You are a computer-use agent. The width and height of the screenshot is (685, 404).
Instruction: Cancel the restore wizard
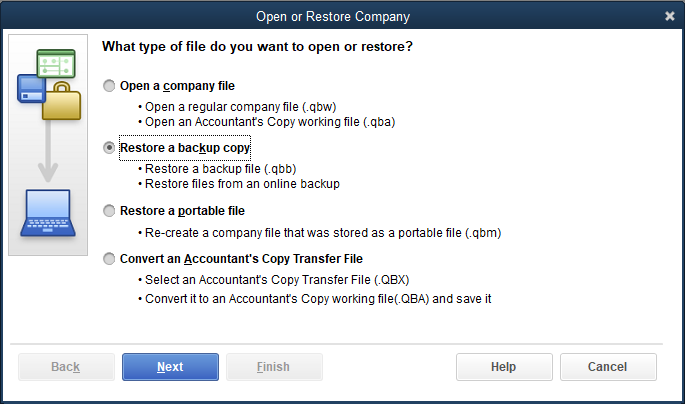coord(608,367)
